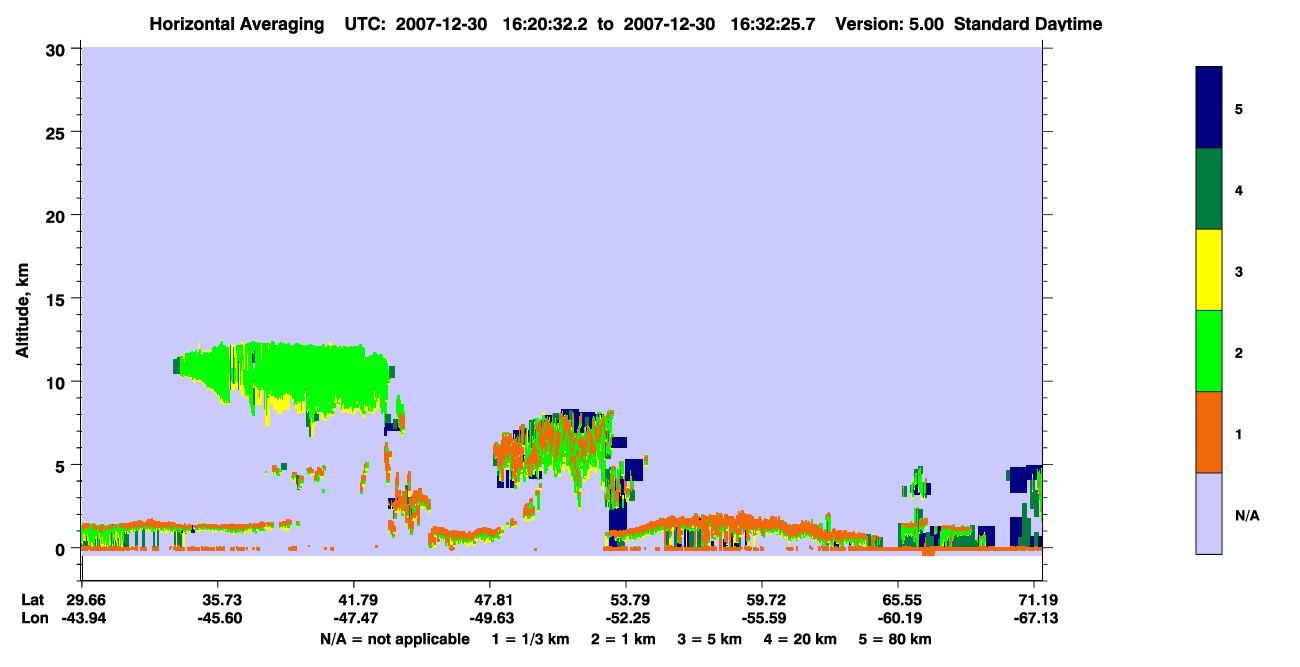Image resolution: width=1300 pixels, height=667 pixels.
Task: Click longitude value -60.19
Action: [898, 618]
